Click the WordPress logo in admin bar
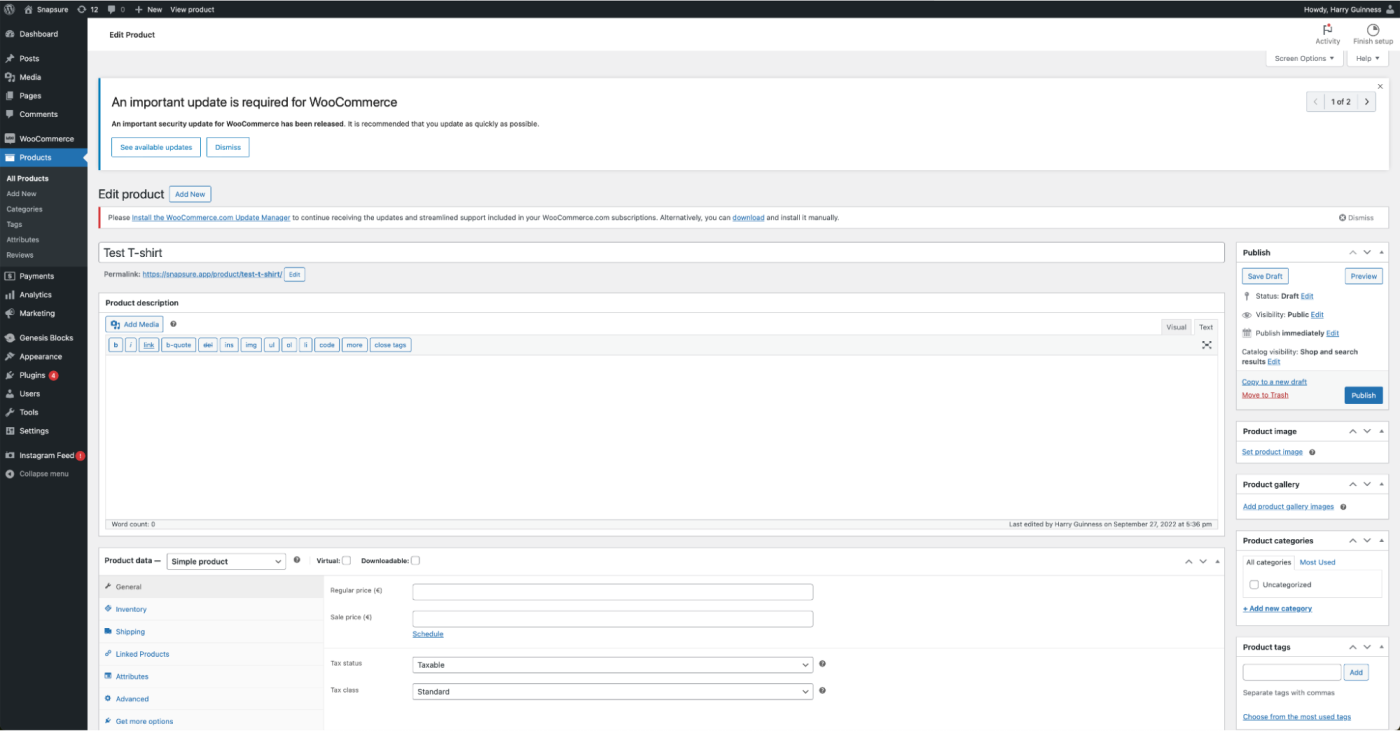Screen dimensions: 1400x731 (x=9, y=9)
